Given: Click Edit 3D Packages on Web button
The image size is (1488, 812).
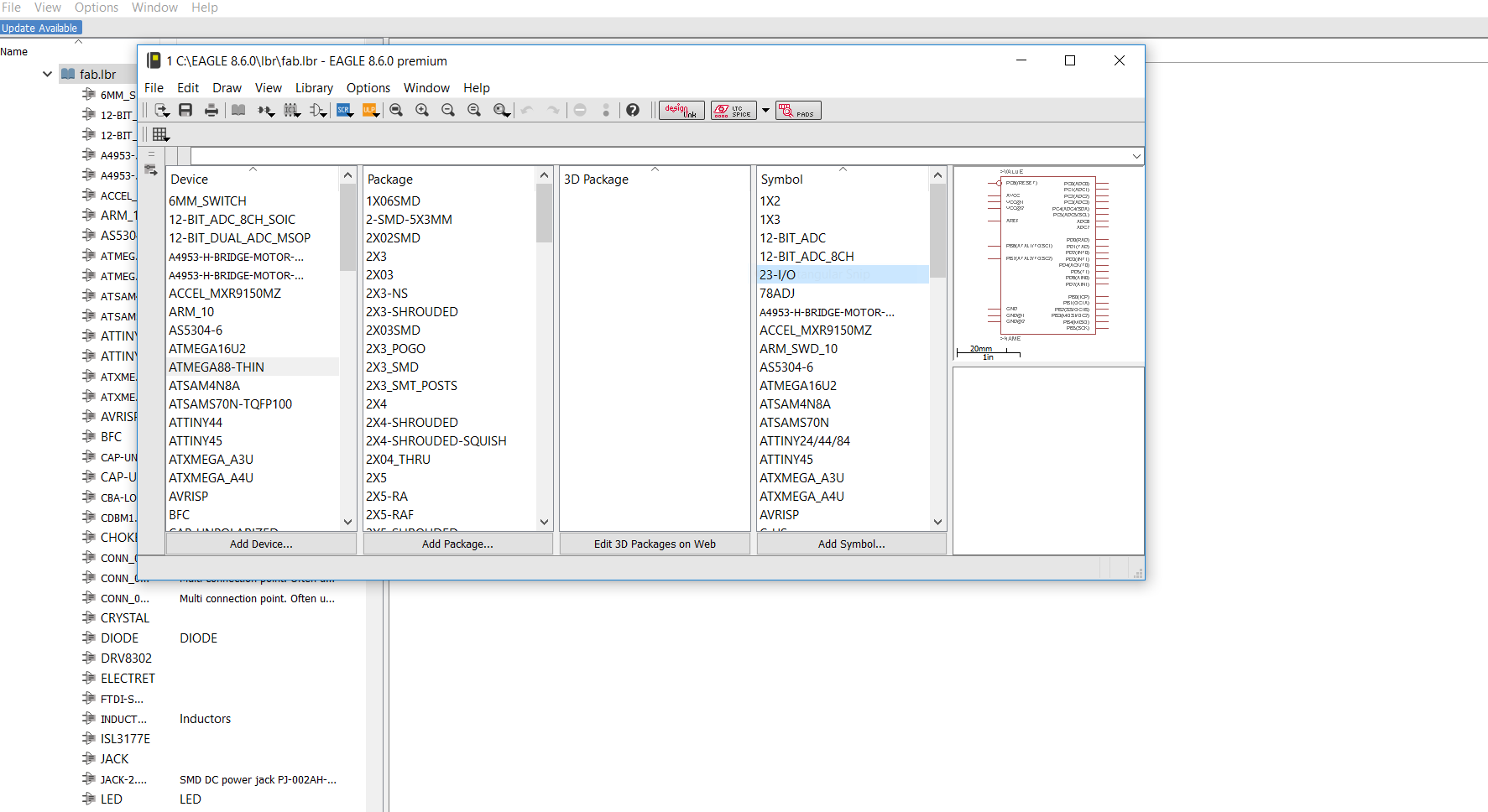Looking at the screenshot, I should pos(655,544).
